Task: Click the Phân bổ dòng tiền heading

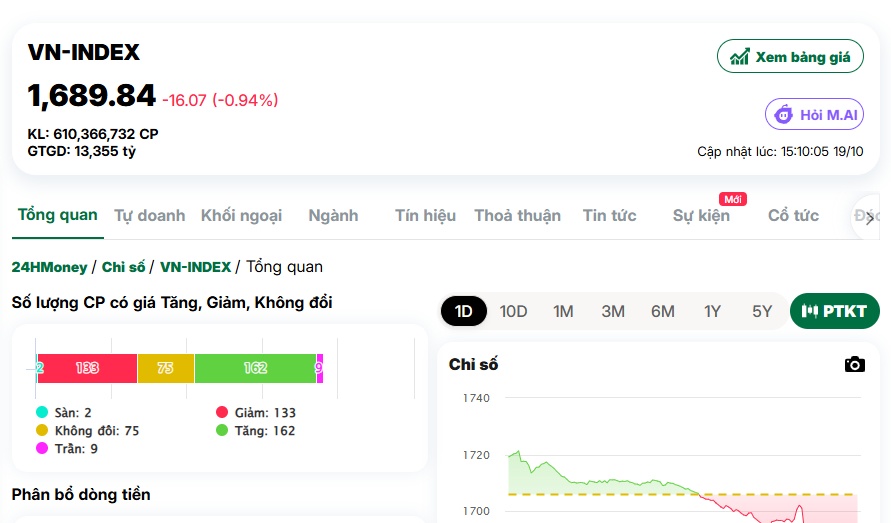Action: point(81,495)
